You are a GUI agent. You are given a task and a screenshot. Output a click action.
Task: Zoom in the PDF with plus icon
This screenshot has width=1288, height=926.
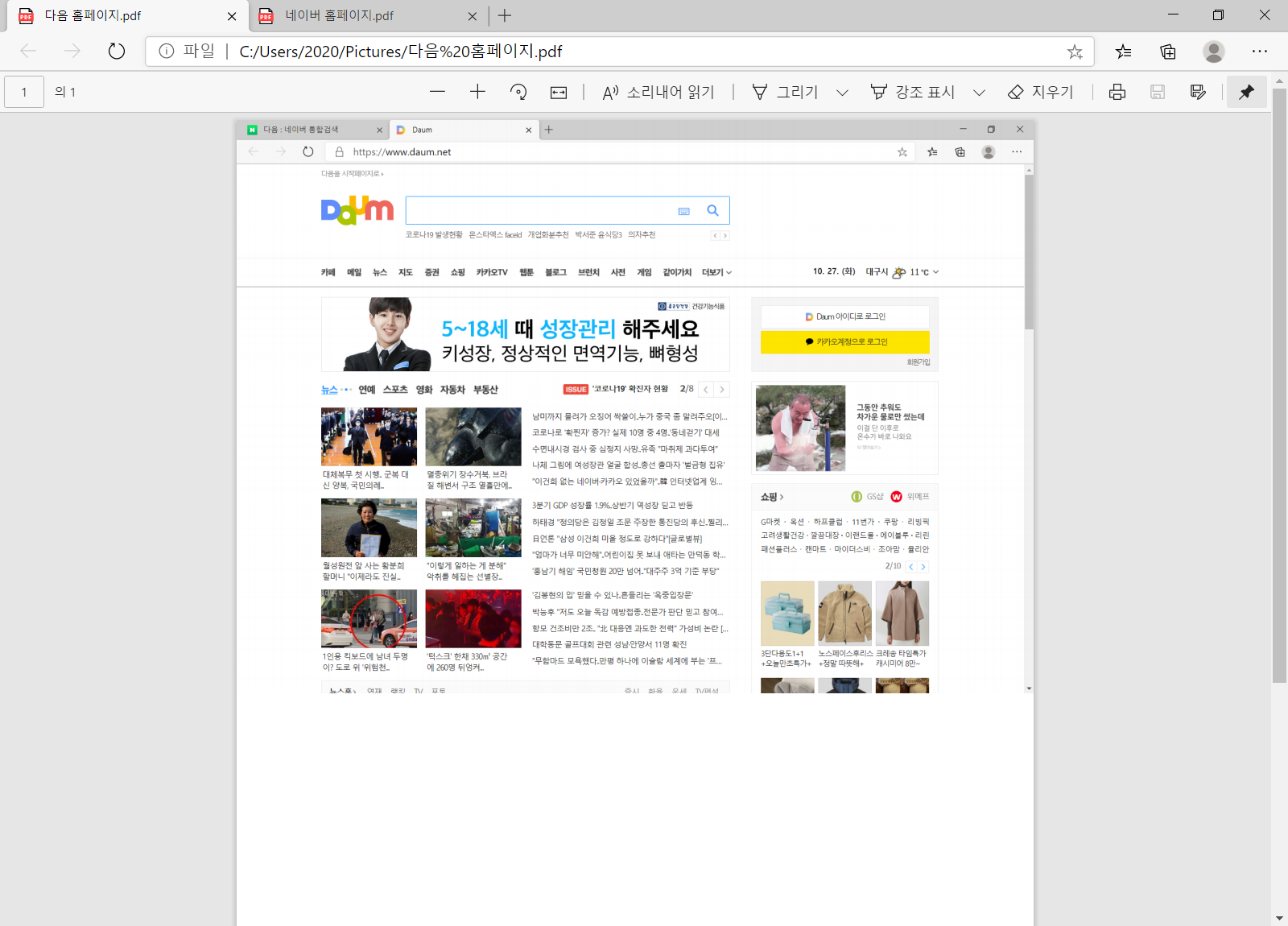pos(477,92)
